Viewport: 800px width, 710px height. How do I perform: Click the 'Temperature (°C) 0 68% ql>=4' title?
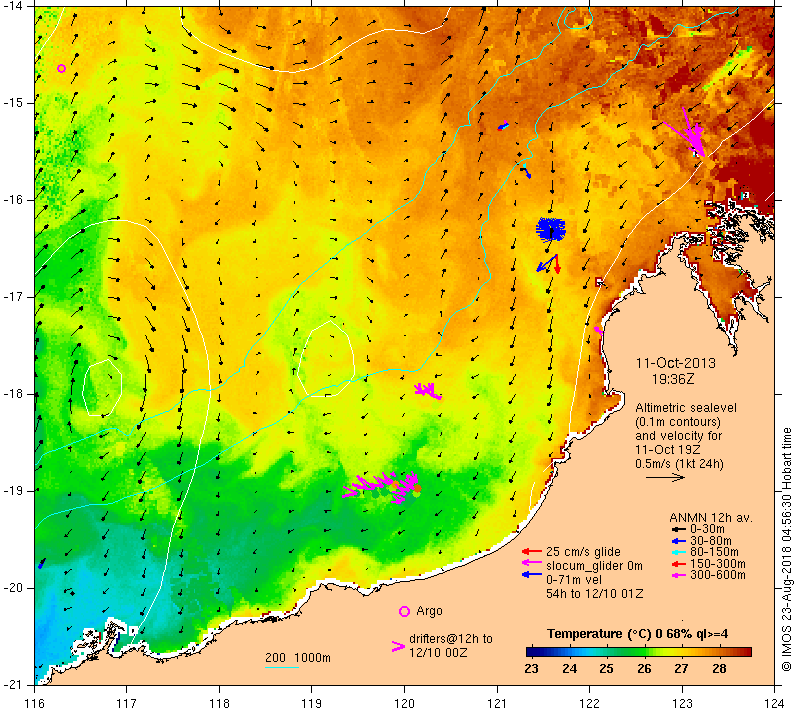(x=637, y=634)
